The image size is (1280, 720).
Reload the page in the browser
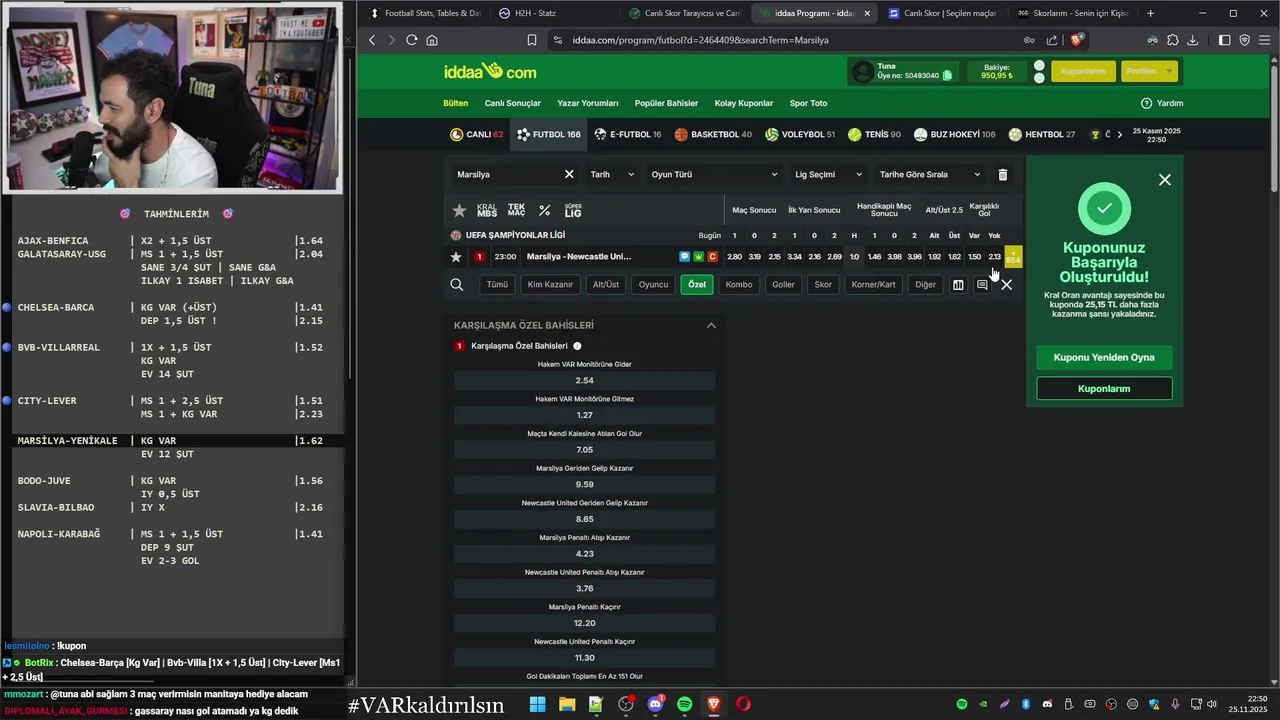411,40
